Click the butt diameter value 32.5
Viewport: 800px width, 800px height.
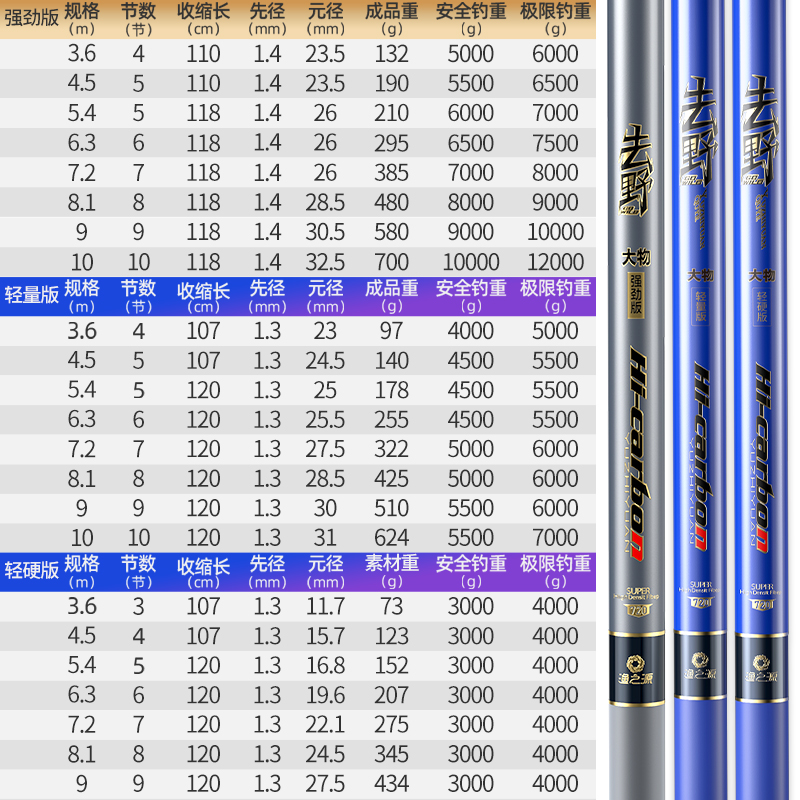point(325,262)
